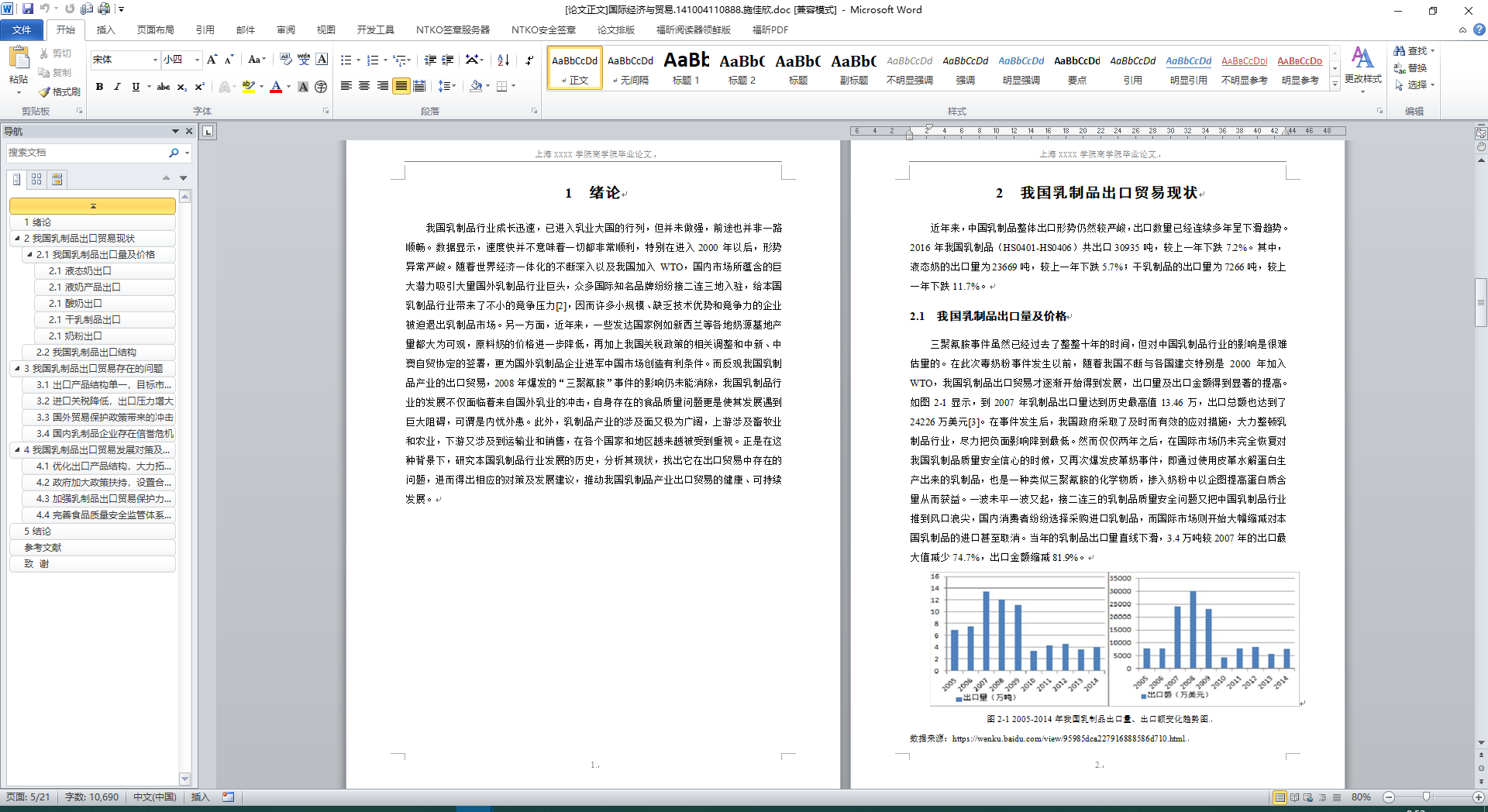This screenshot has width=1488, height=812.
Task: Switch to the 页面布局 (Page Layout) tab
Action: tap(155, 29)
